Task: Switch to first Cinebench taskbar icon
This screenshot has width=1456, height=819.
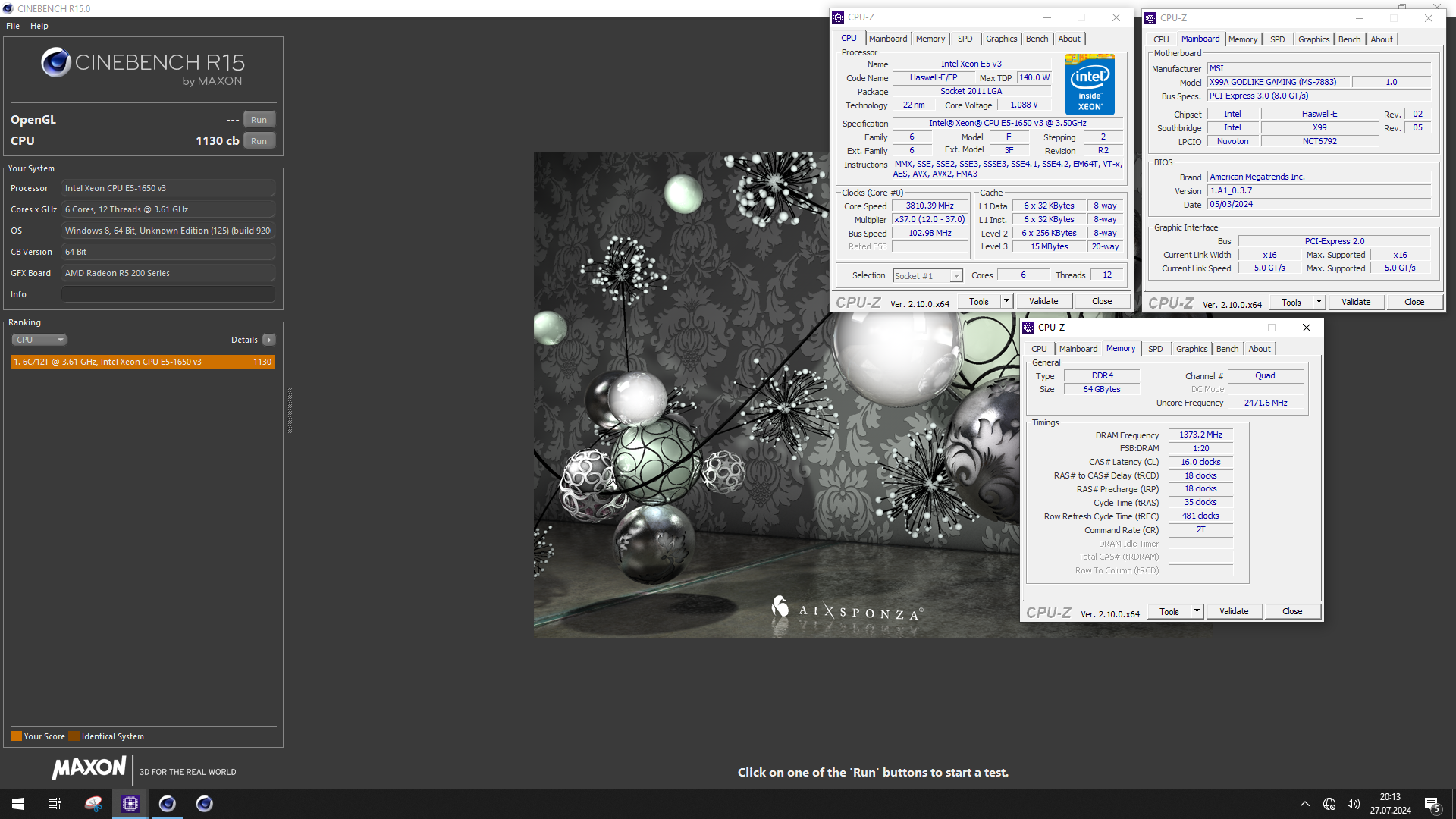Action: [168, 804]
